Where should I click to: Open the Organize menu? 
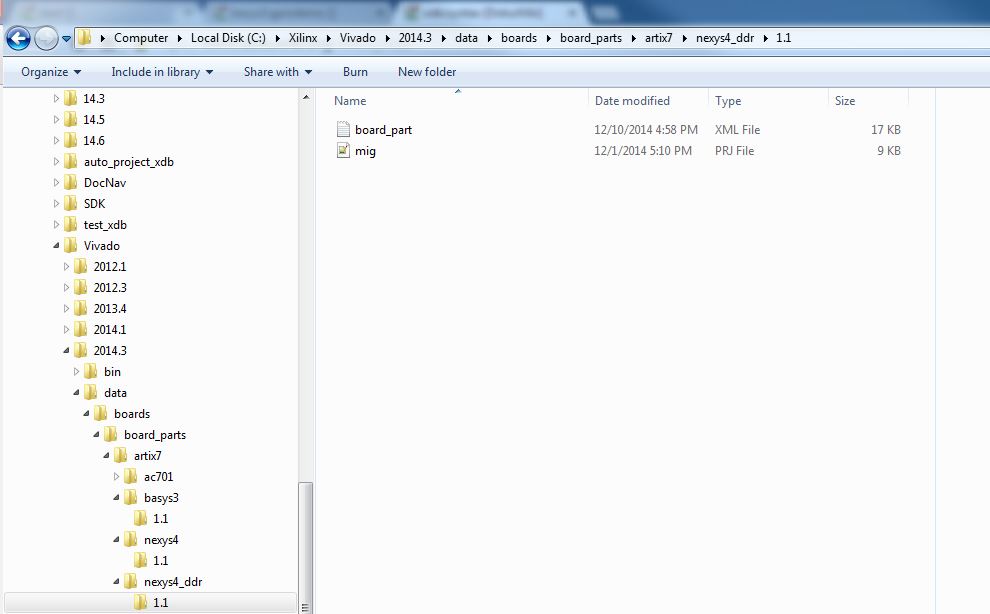(x=51, y=72)
